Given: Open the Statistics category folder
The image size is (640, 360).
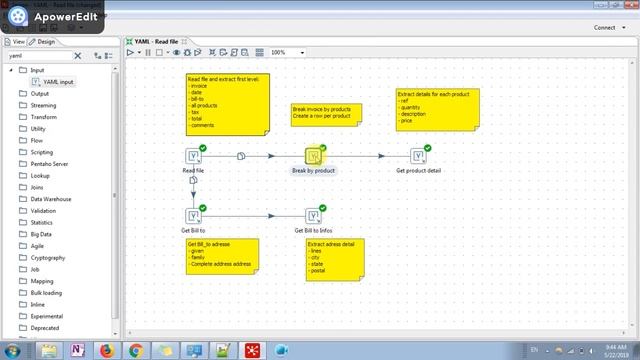Looking at the screenshot, I should pyautogui.click(x=36, y=222).
